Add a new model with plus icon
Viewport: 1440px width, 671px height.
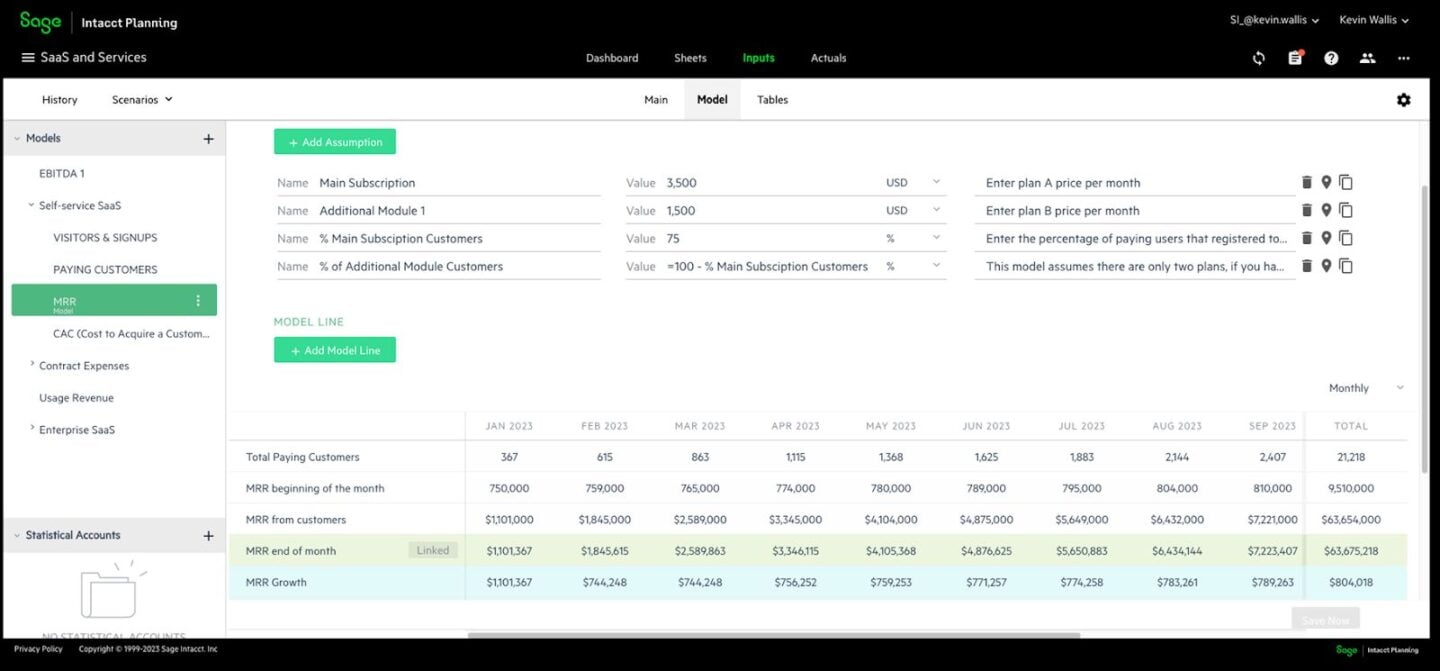[x=208, y=139]
